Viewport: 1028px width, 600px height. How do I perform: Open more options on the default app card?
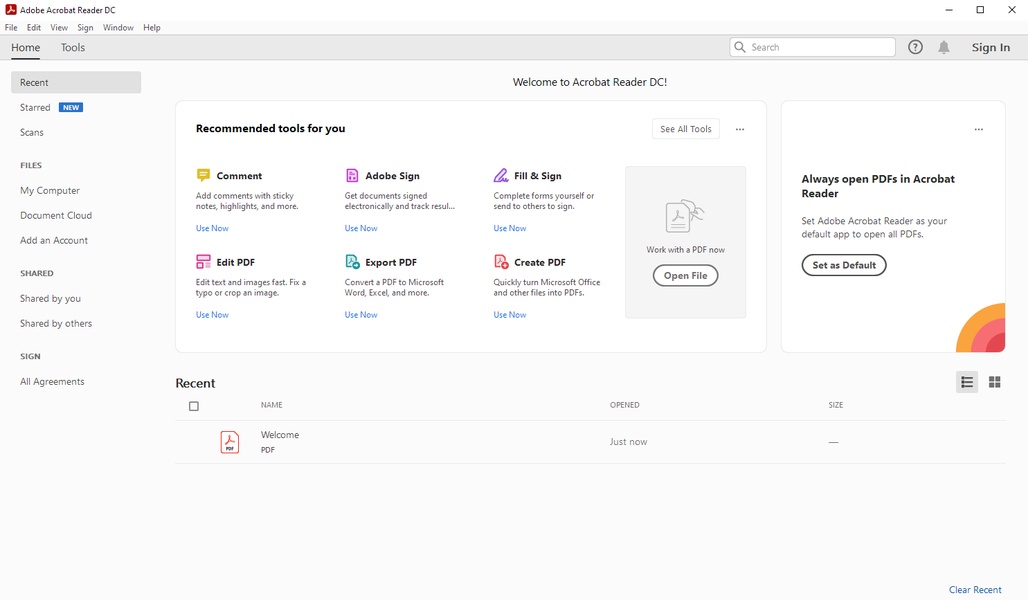[978, 129]
